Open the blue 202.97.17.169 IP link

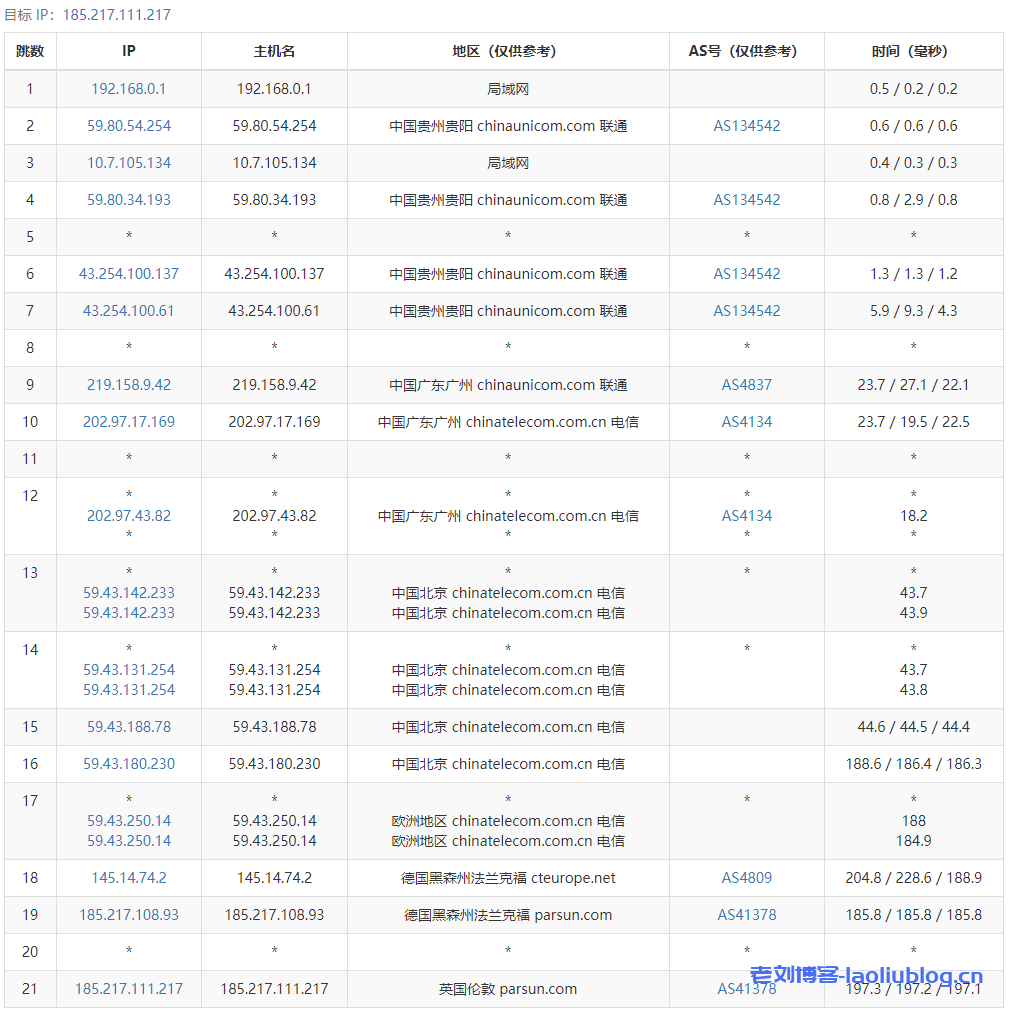point(128,422)
